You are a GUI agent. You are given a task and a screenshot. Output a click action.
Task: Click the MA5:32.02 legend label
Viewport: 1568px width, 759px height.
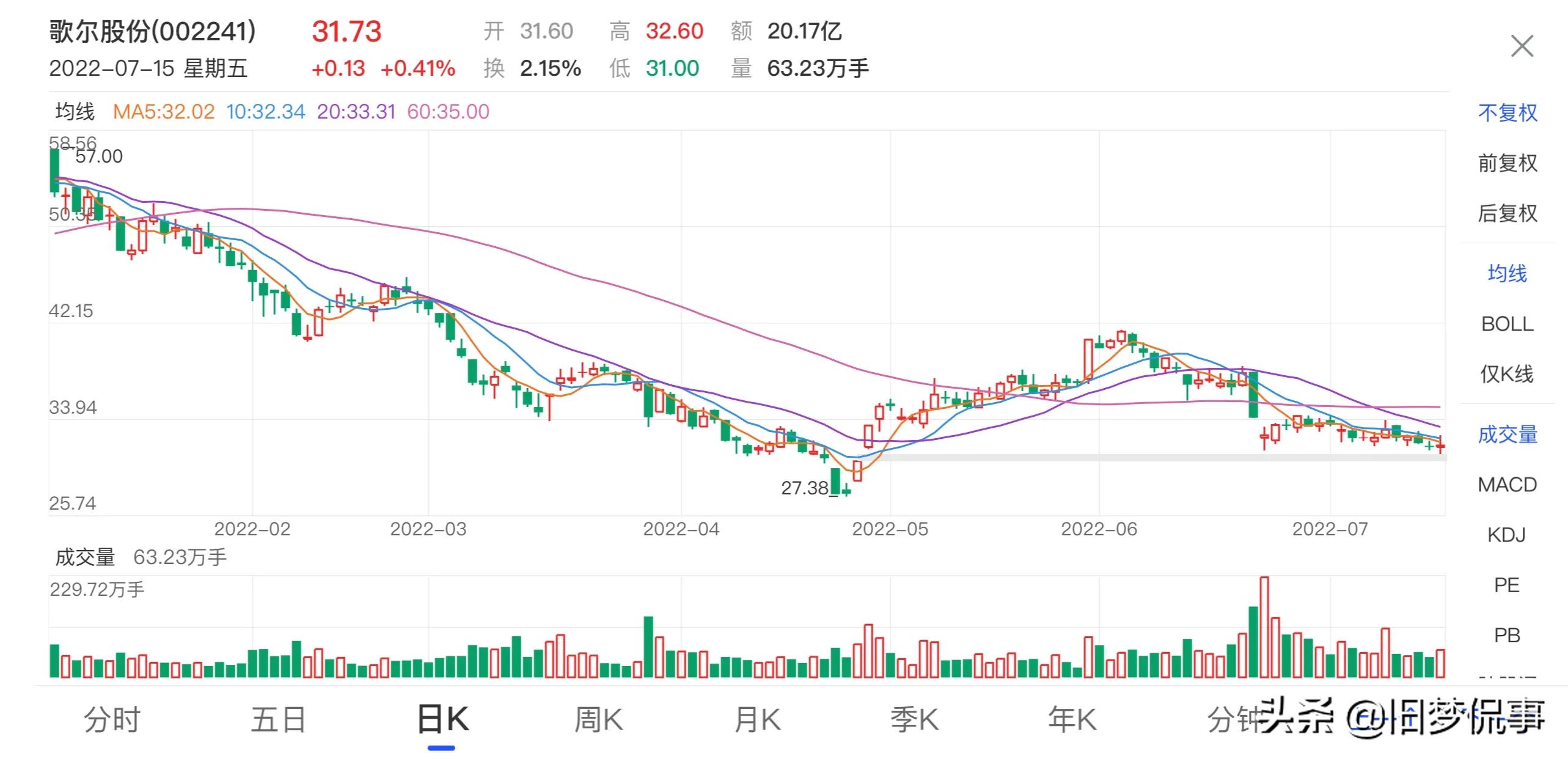tap(164, 112)
